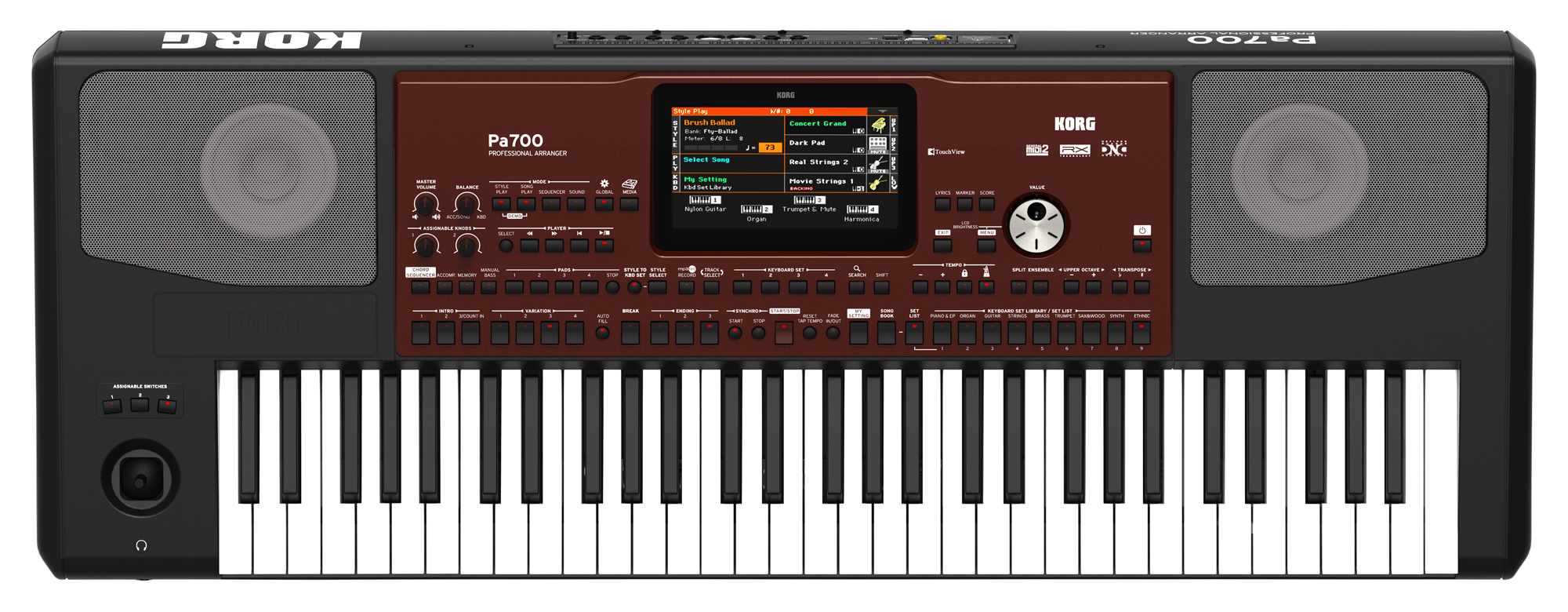Tap the tempo value 73 field
This screenshot has height=612, width=1568.
pos(770,148)
